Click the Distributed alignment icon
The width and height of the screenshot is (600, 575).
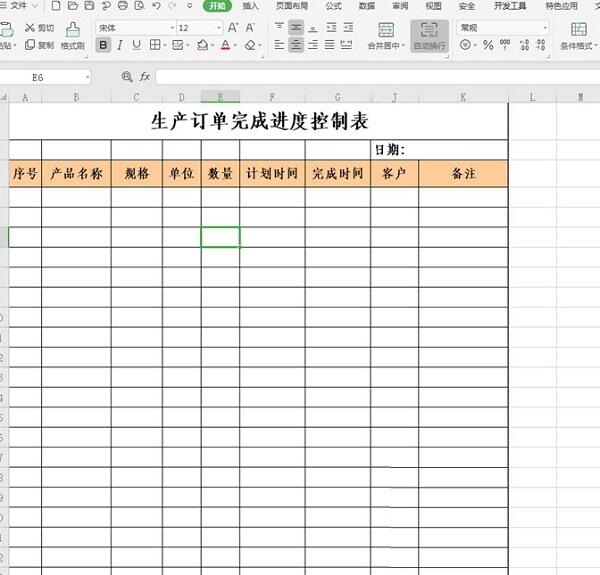pyautogui.click(x=346, y=45)
